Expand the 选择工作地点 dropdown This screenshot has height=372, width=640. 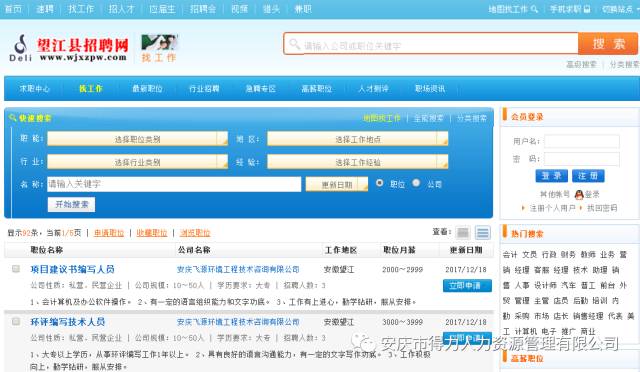[x=358, y=139]
